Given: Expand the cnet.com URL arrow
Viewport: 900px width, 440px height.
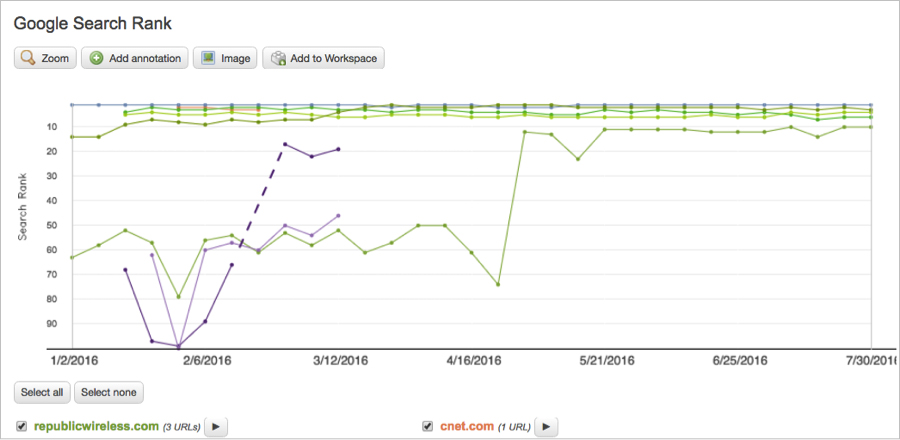Looking at the screenshot, I should [546, 427].
